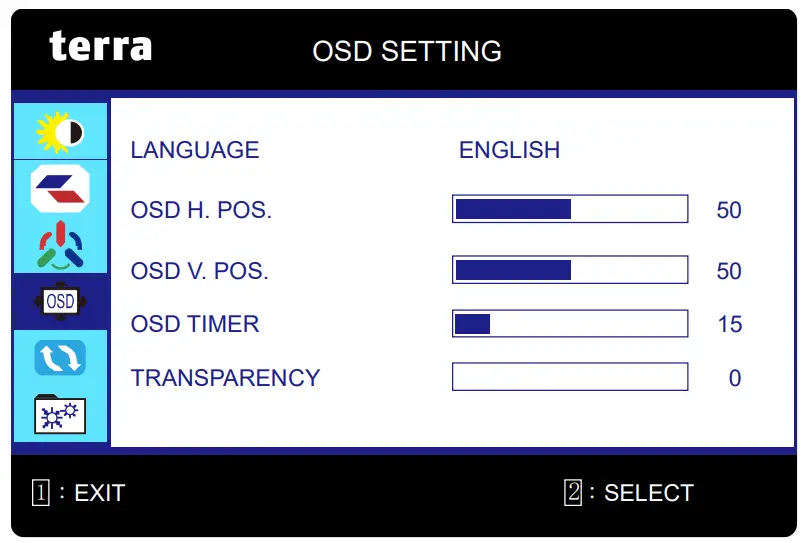Click the boxed 2 key icon
The image size is (807, 543).
(x=573, y=492)
